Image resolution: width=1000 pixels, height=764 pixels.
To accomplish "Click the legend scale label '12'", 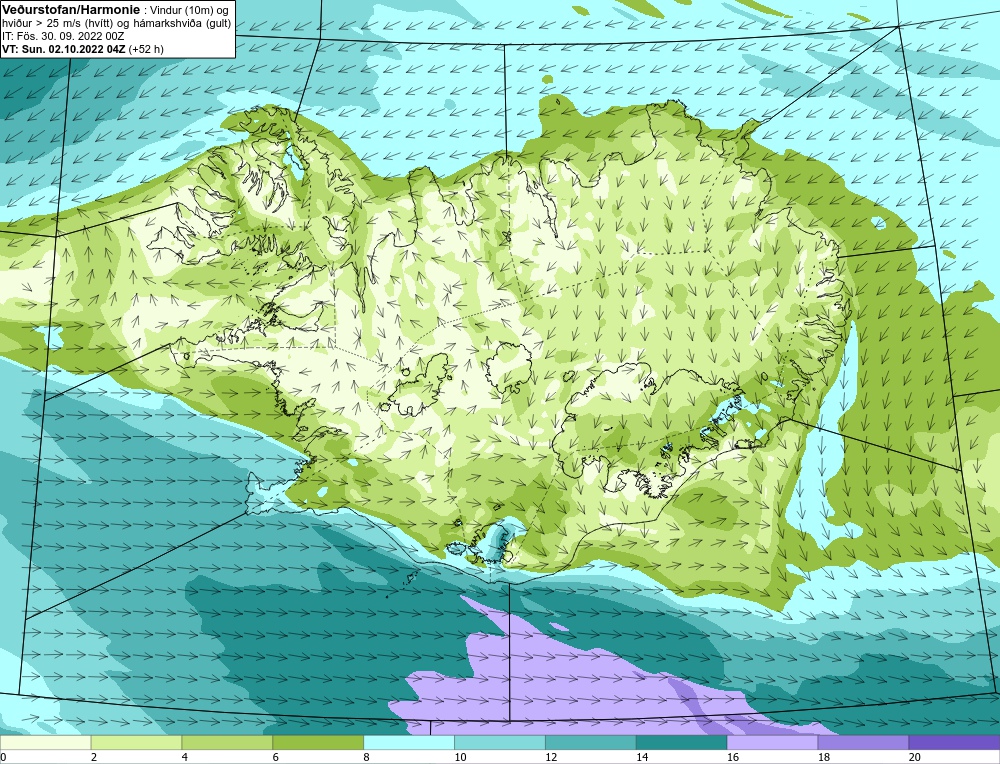I will pyautogui.click(x=551, y=757).
